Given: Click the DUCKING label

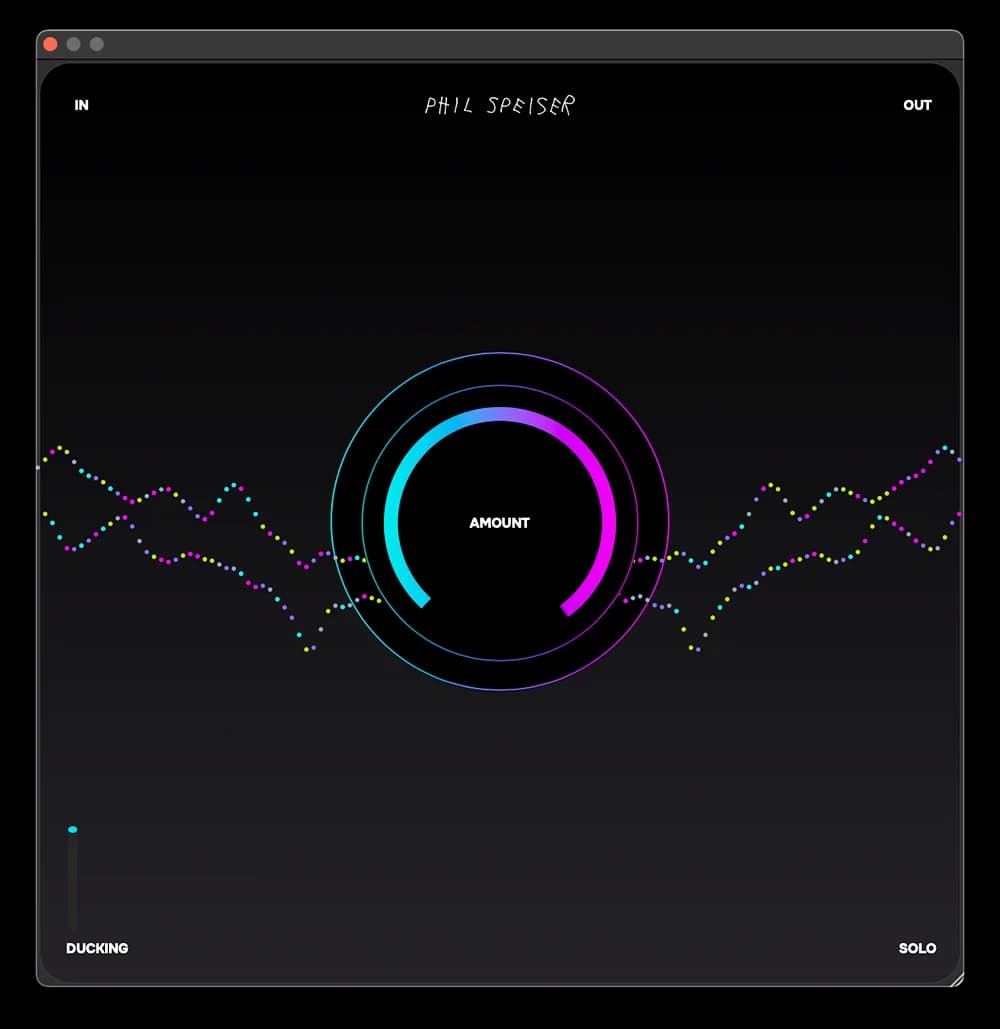Looking at the screenshot, I should [97, 948].
